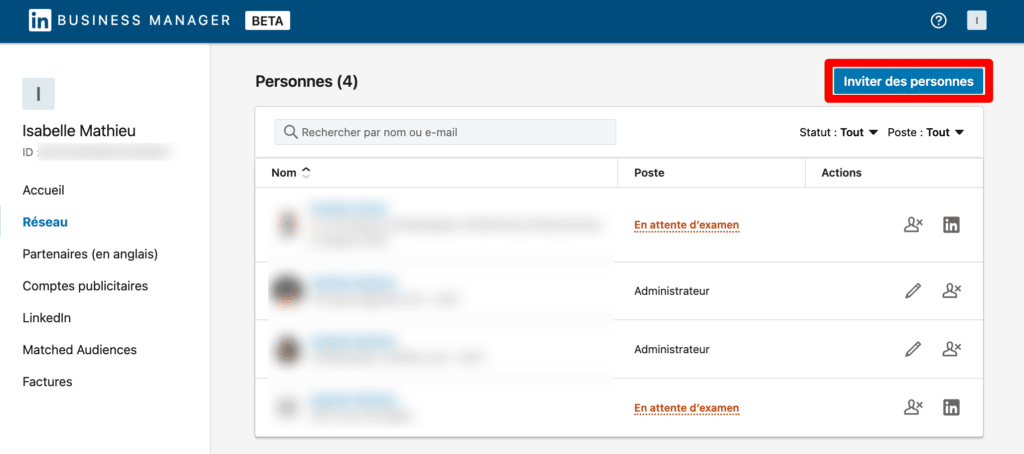Image resolution: width=1024 pixels, height=454 pixels.
Task: Open Comptes publicitaires in the sidebar
Action: 85,286
